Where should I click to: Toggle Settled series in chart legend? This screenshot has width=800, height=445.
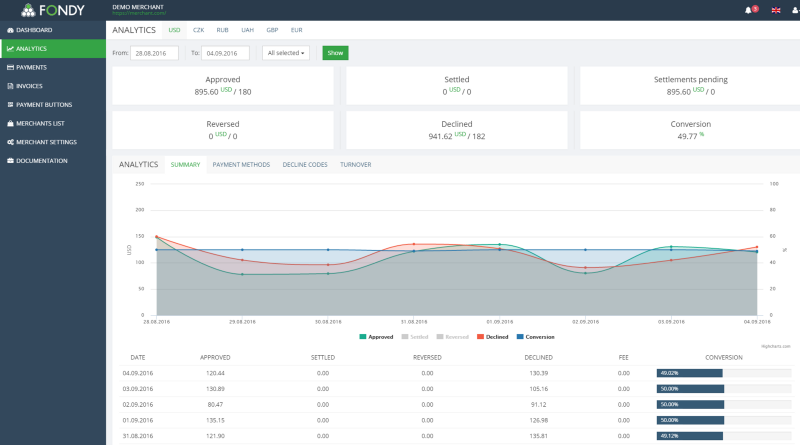(415, 337)
